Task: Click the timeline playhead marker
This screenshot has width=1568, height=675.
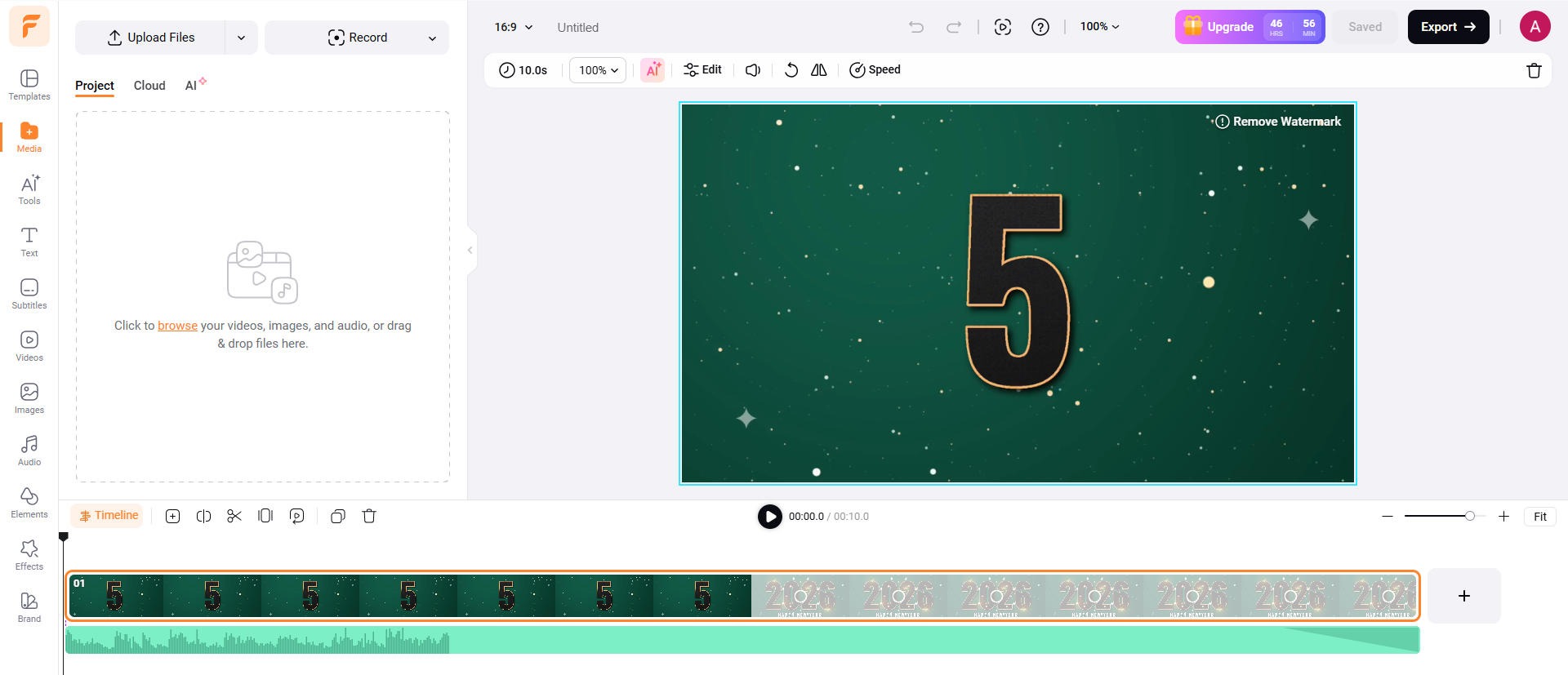Action: pos(63,537)
